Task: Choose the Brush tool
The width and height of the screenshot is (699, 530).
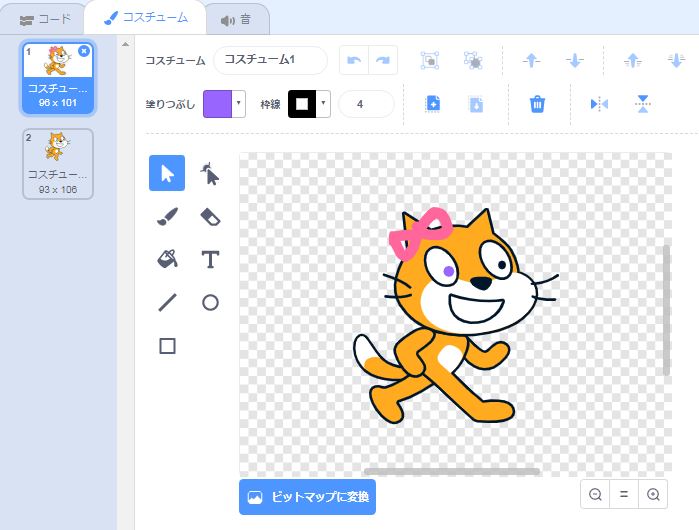Action: [x=167, y=217]
